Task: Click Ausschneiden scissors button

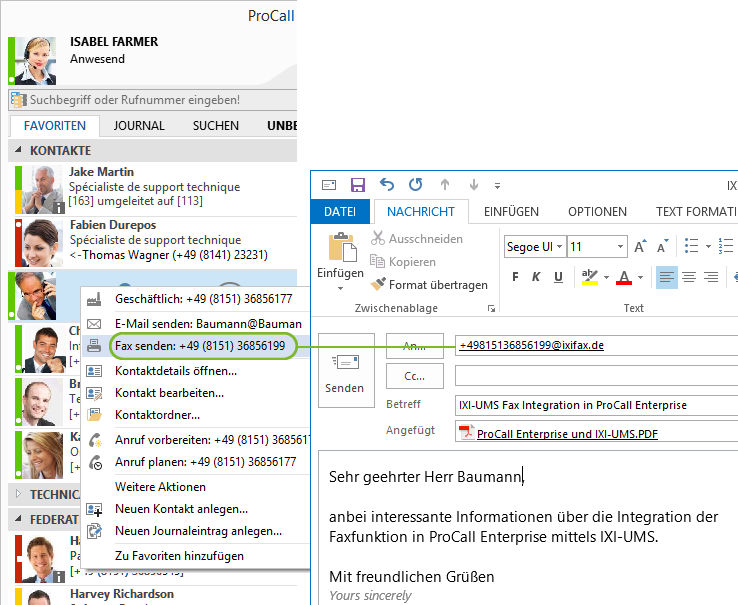Action: [417, 239]
